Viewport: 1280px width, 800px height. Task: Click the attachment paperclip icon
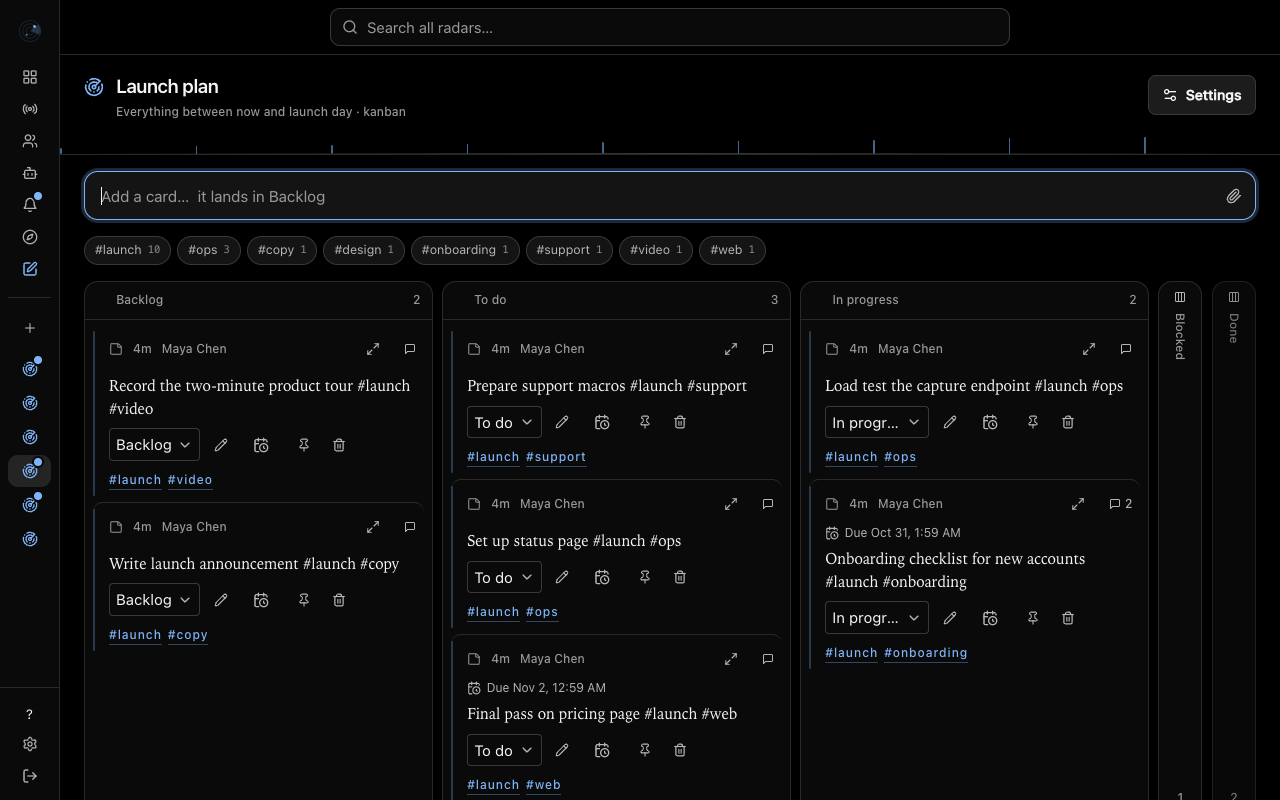coord(1234,196)
